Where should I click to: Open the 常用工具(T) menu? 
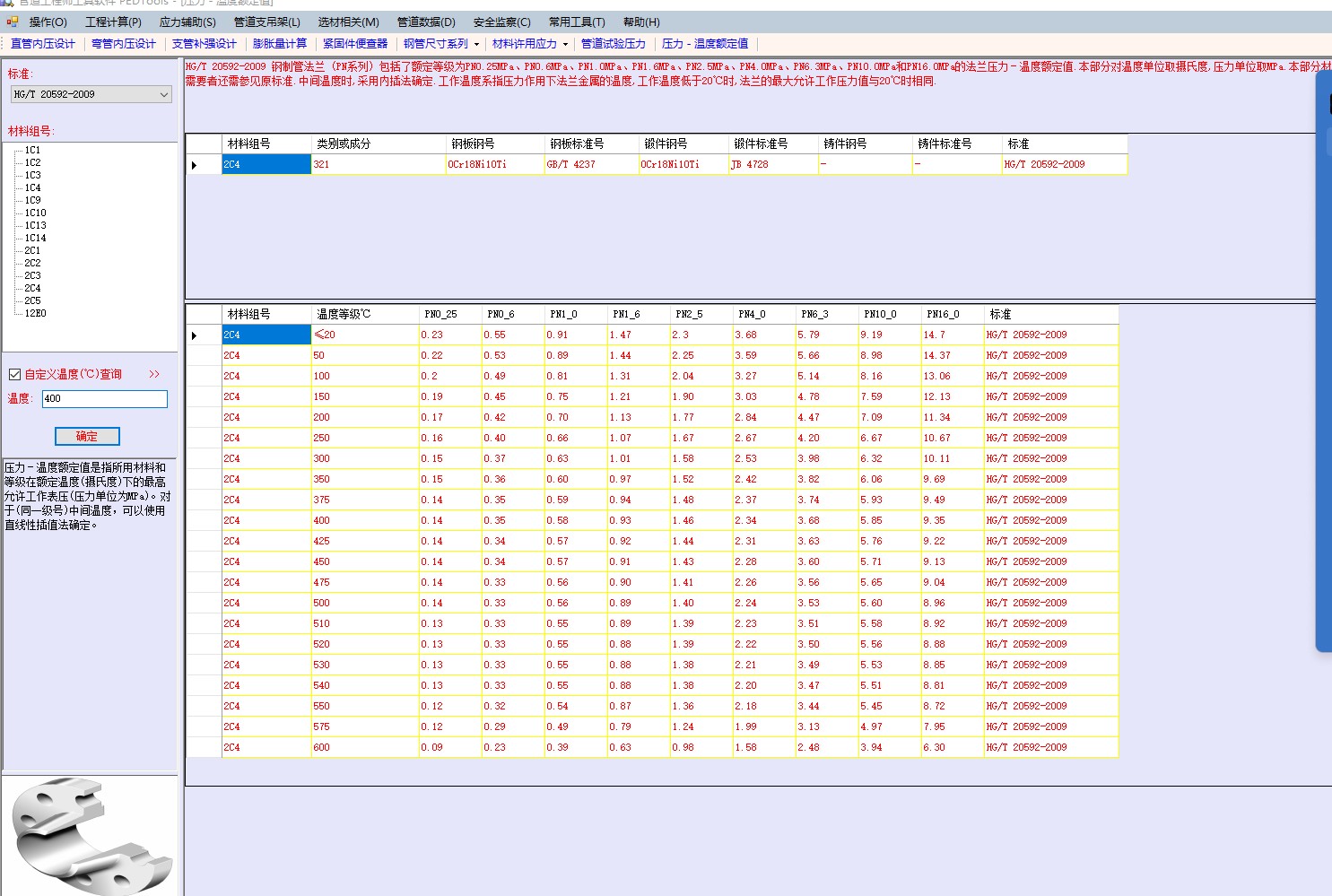(x=577, y=22)
